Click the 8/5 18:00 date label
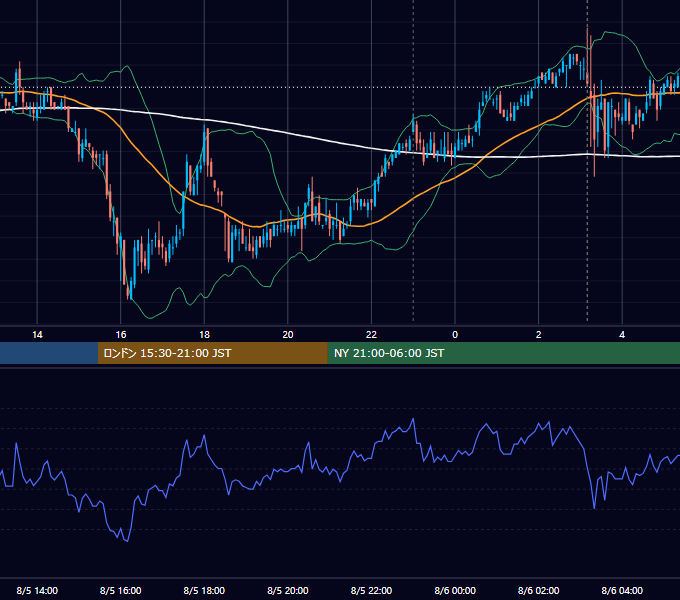The height and width of the screenshot is (600, 680). [x=204, y=590]
